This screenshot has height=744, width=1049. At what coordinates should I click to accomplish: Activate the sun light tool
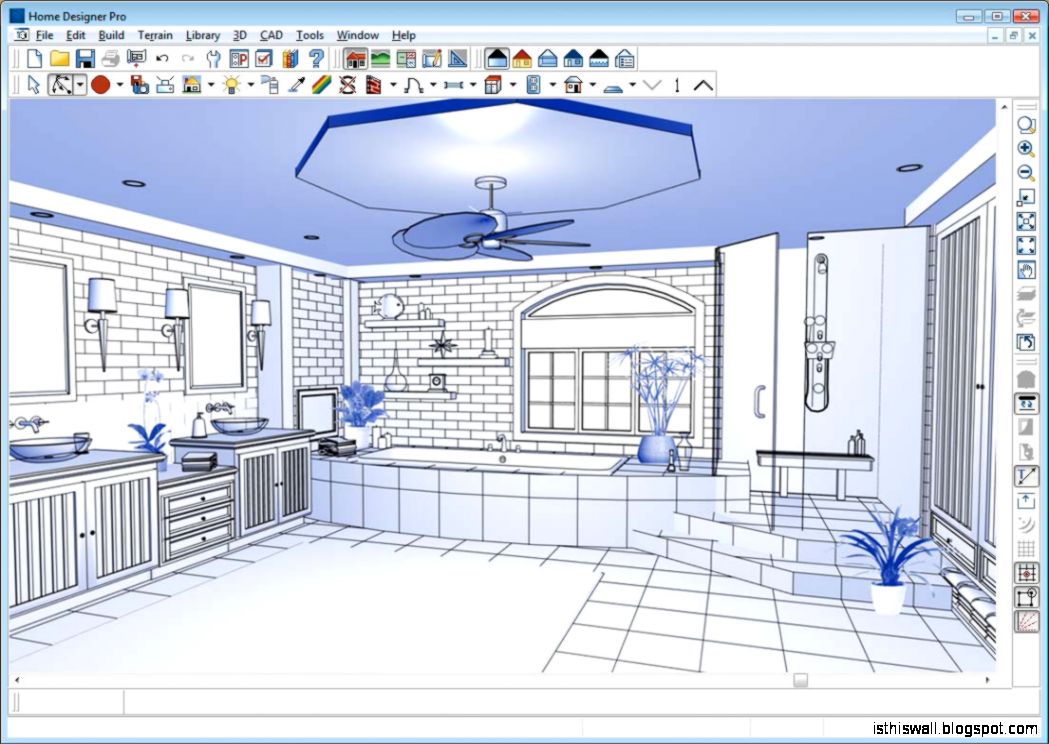tap(233, 85)
